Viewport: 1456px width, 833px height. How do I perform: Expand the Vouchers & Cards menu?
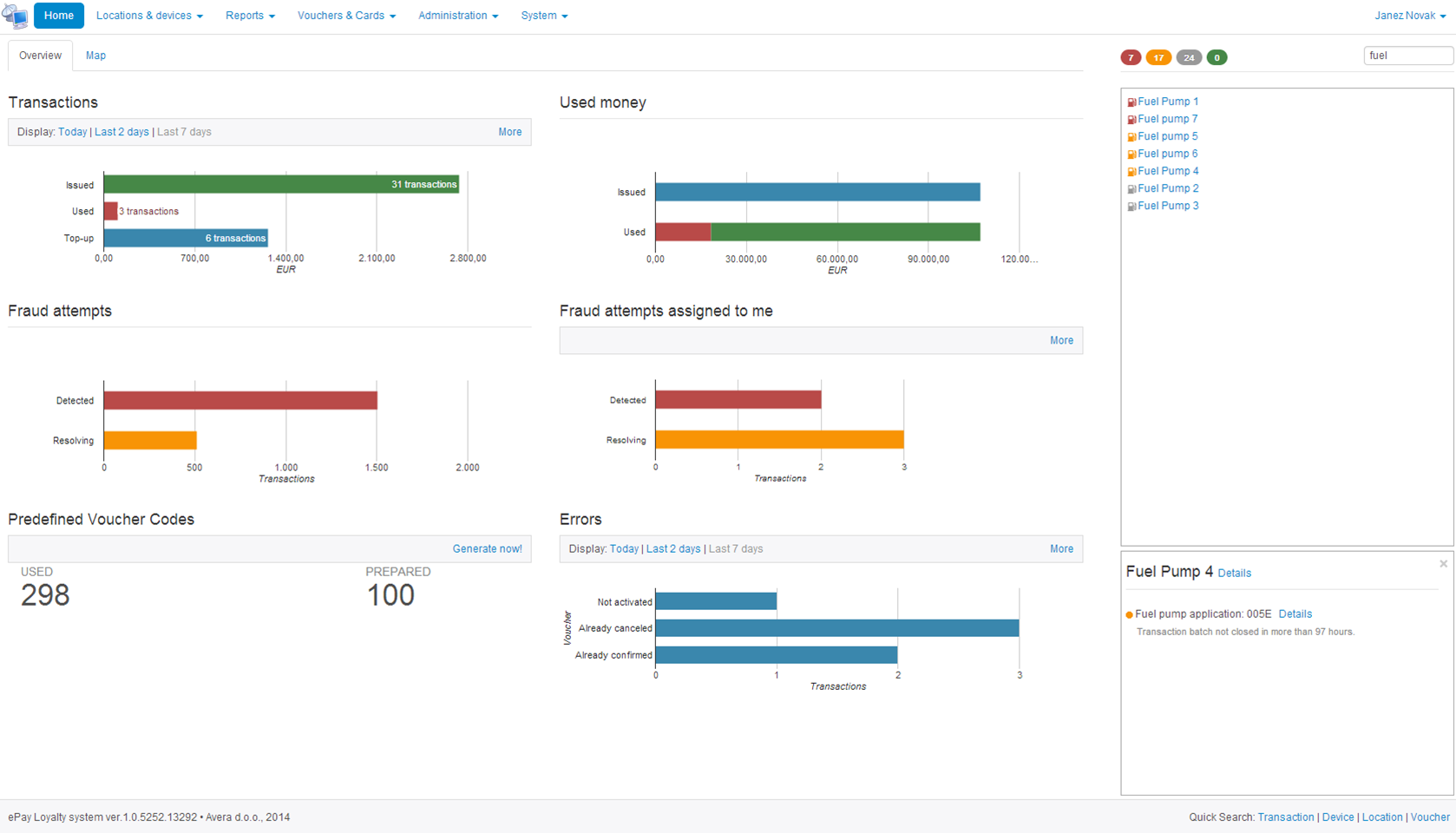point(346,16)
